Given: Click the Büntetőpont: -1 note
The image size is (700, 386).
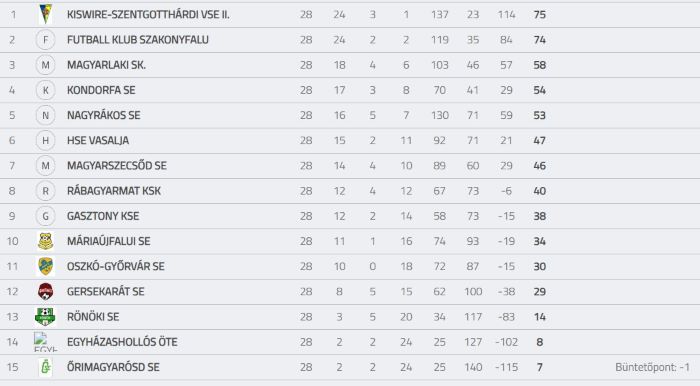Looking at the screenshot, I should click(x=652, y=367).
